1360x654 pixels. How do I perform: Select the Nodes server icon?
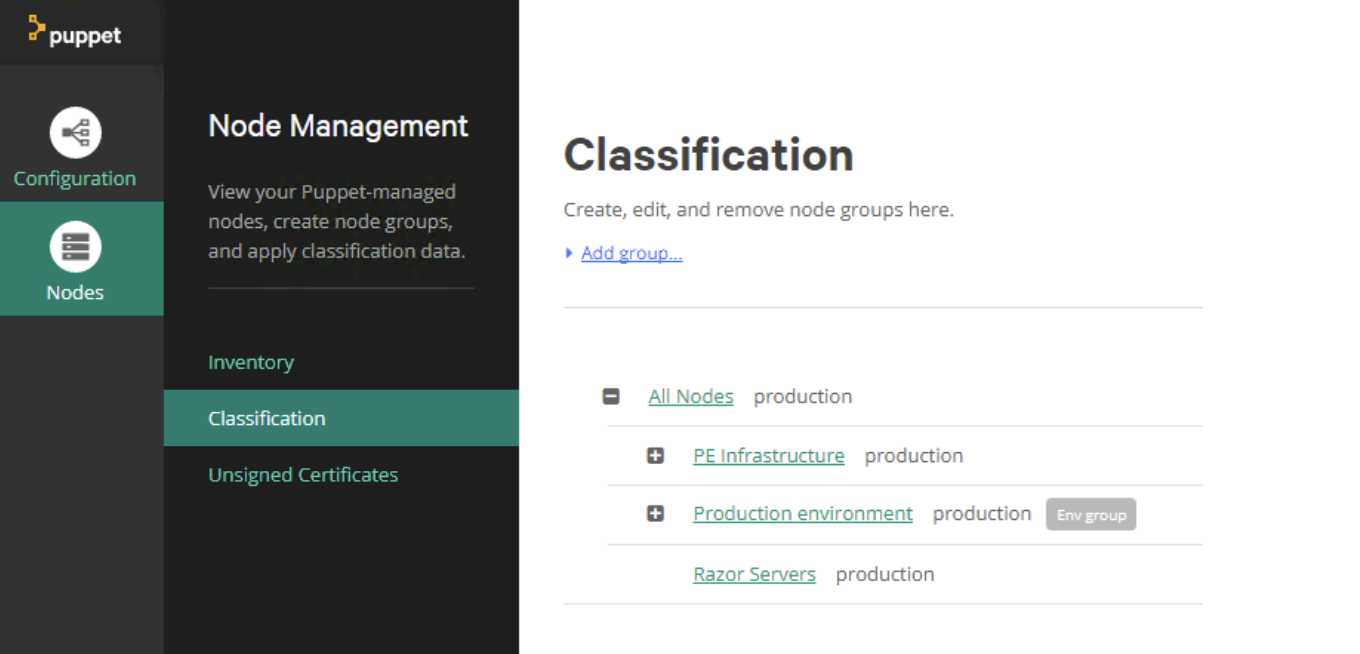coord(75,246)
